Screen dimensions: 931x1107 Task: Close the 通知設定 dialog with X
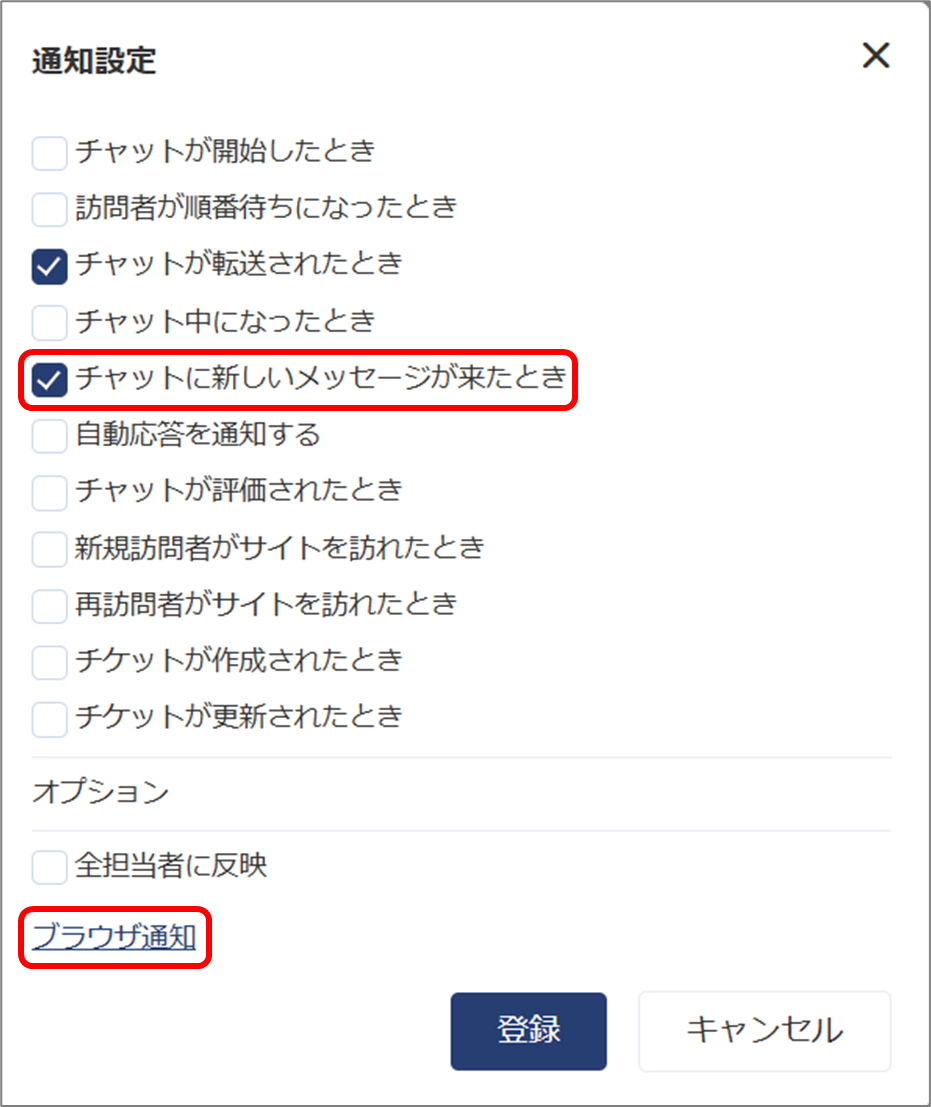coord(875,55)
